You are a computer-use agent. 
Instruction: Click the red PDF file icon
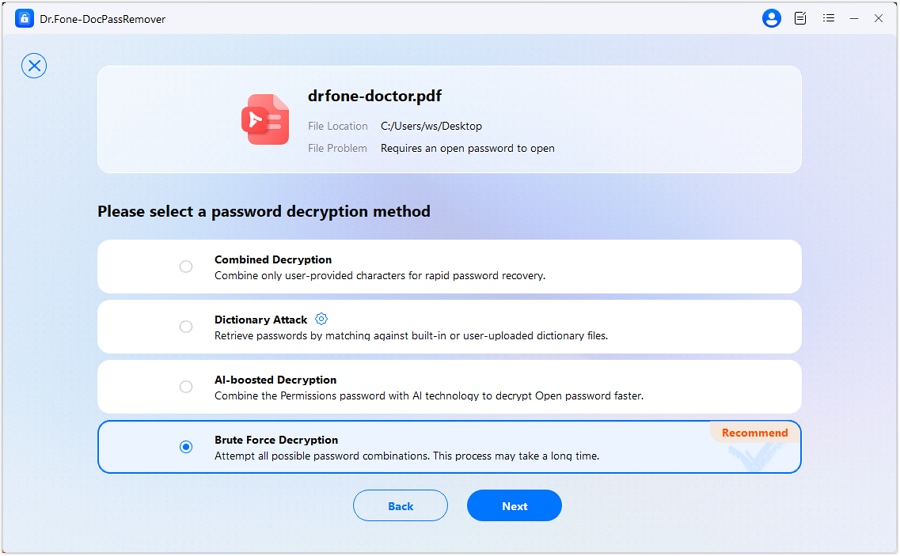(x=265, y=120)
